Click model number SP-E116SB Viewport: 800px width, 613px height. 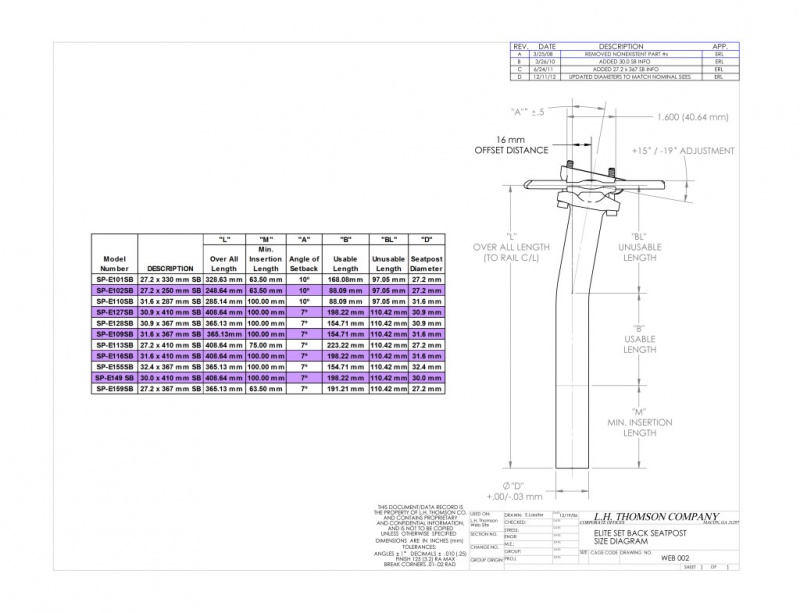[115, 356]
